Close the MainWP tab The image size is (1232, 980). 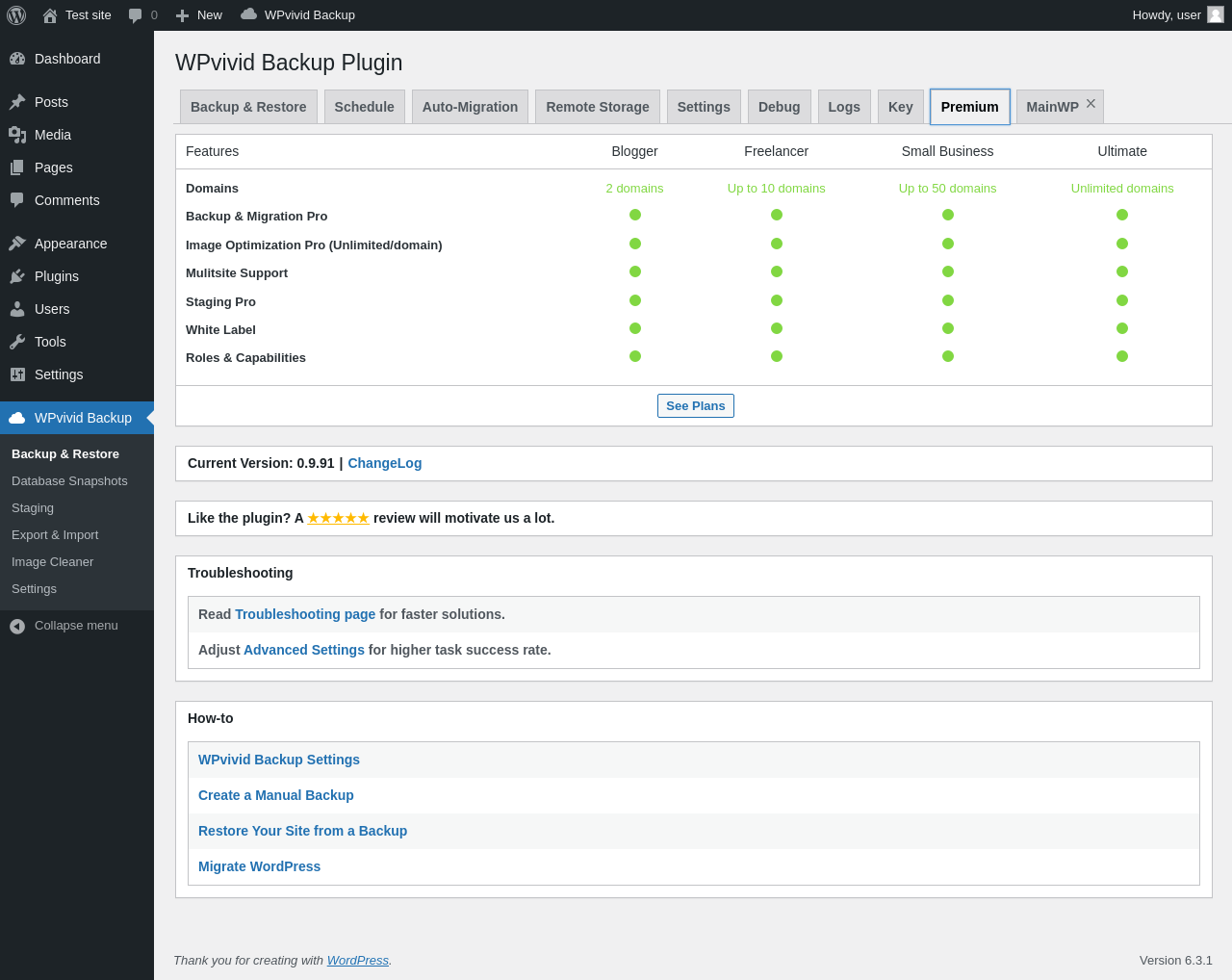click(1091, 103)
